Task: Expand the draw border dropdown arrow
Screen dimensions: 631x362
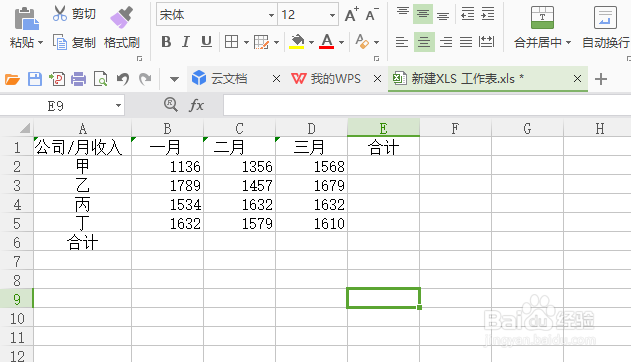Action: click(276, 42)
